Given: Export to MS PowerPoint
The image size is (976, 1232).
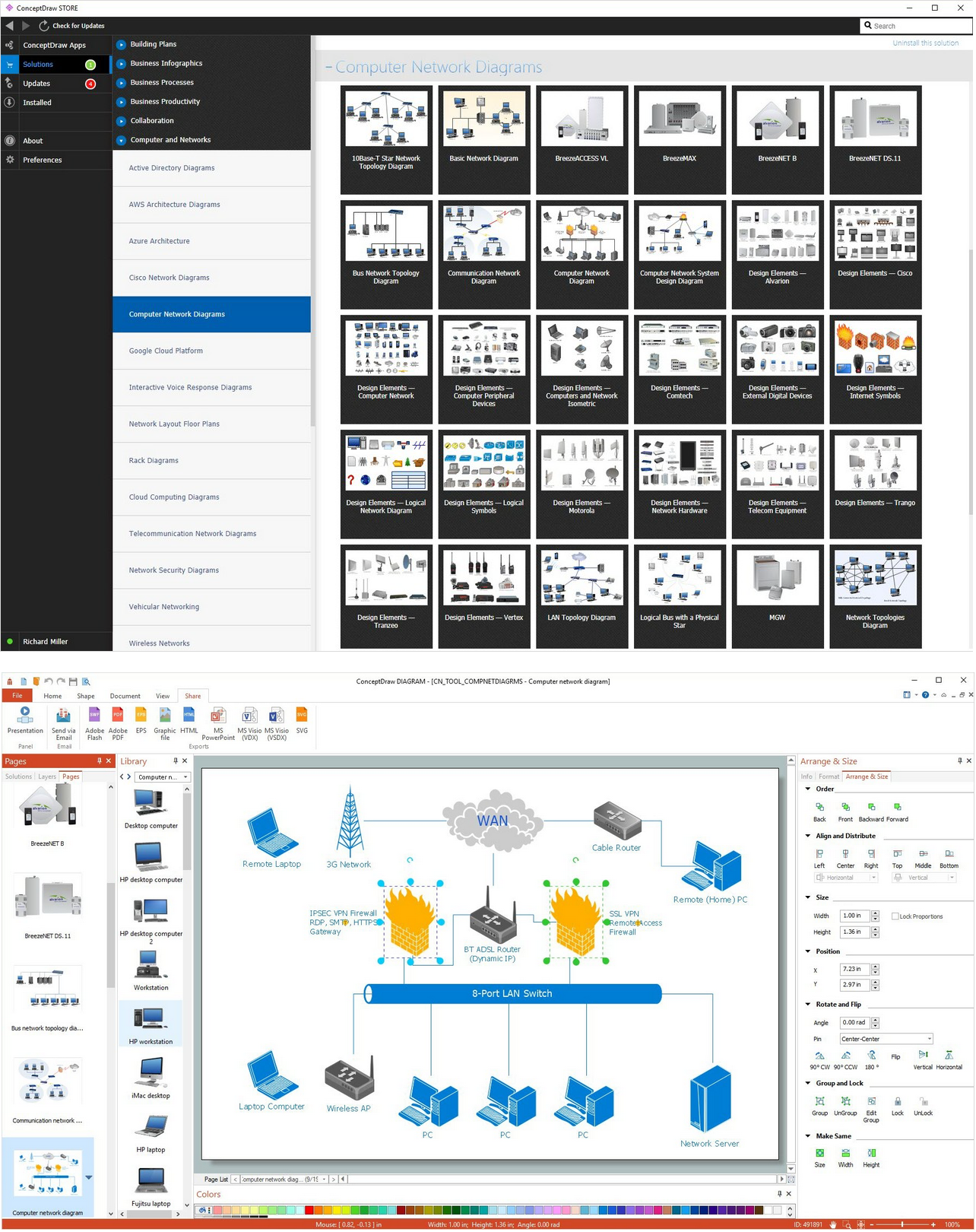Looking at the screenshot, I should point(218,724).
